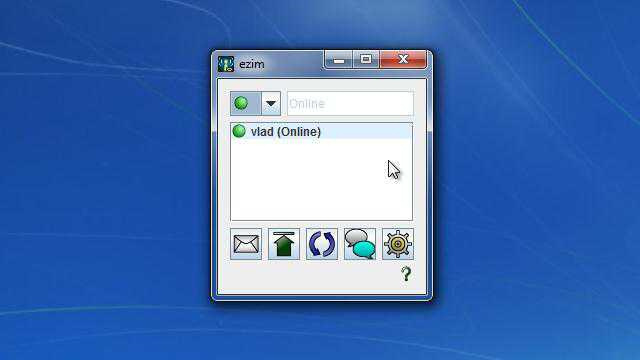Open the plaza chat bubbles icon

[x=360, y=244]
